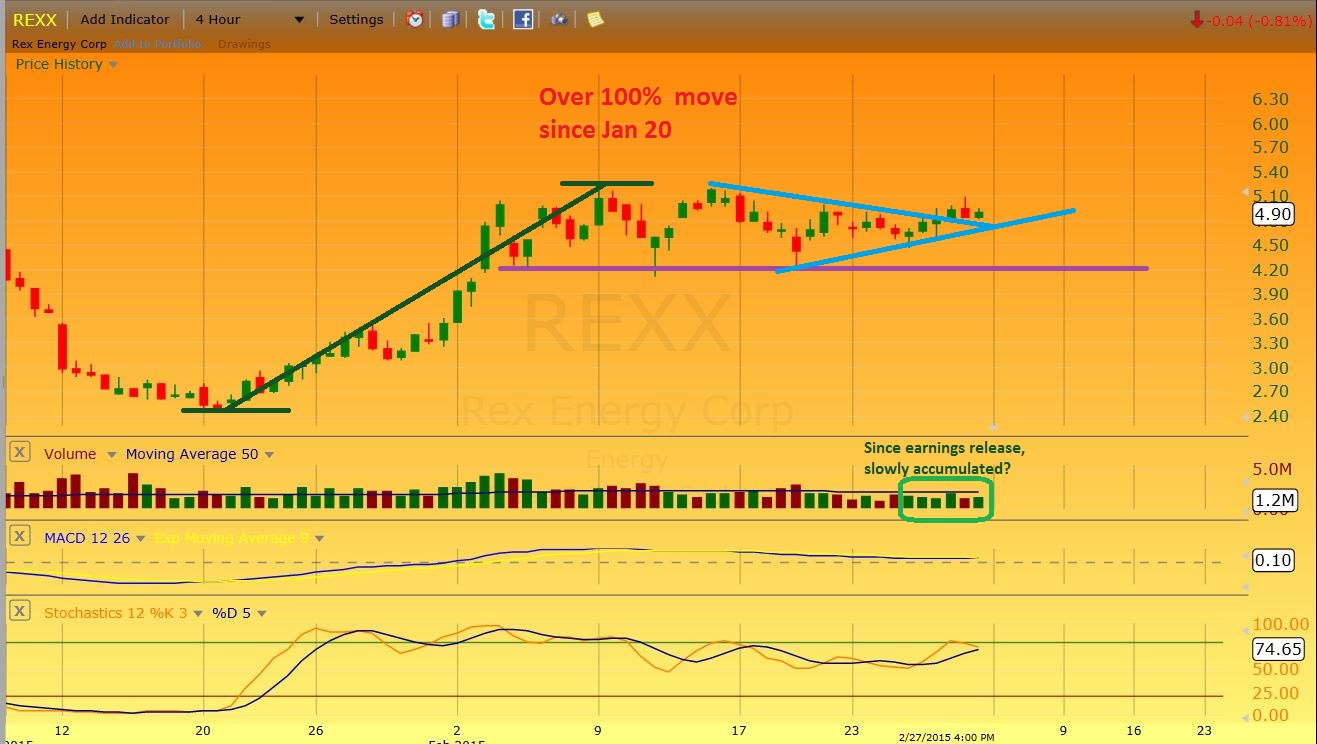
Task: Click the %D 5 label
Action: pyautogui.click(x=231, y=613)
